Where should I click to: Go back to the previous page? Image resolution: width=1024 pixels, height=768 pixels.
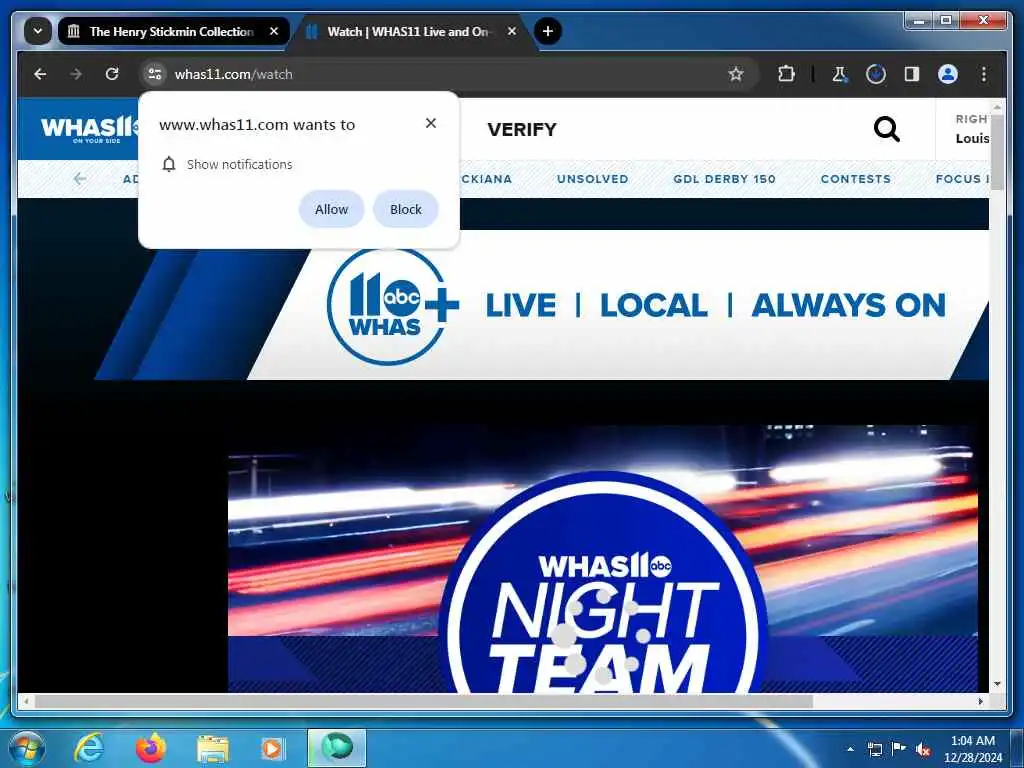point(40,74)
